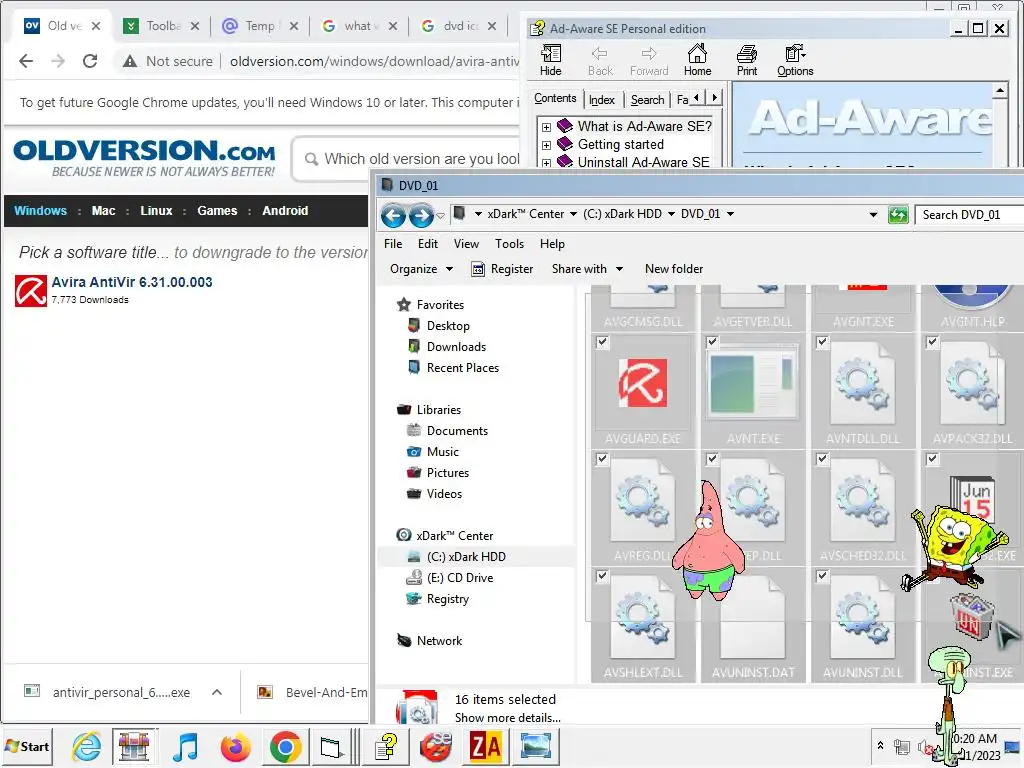1024x768 pixels.
Task: Open Options in Ad-Aware help toolbar
Action: coord(795,60)
